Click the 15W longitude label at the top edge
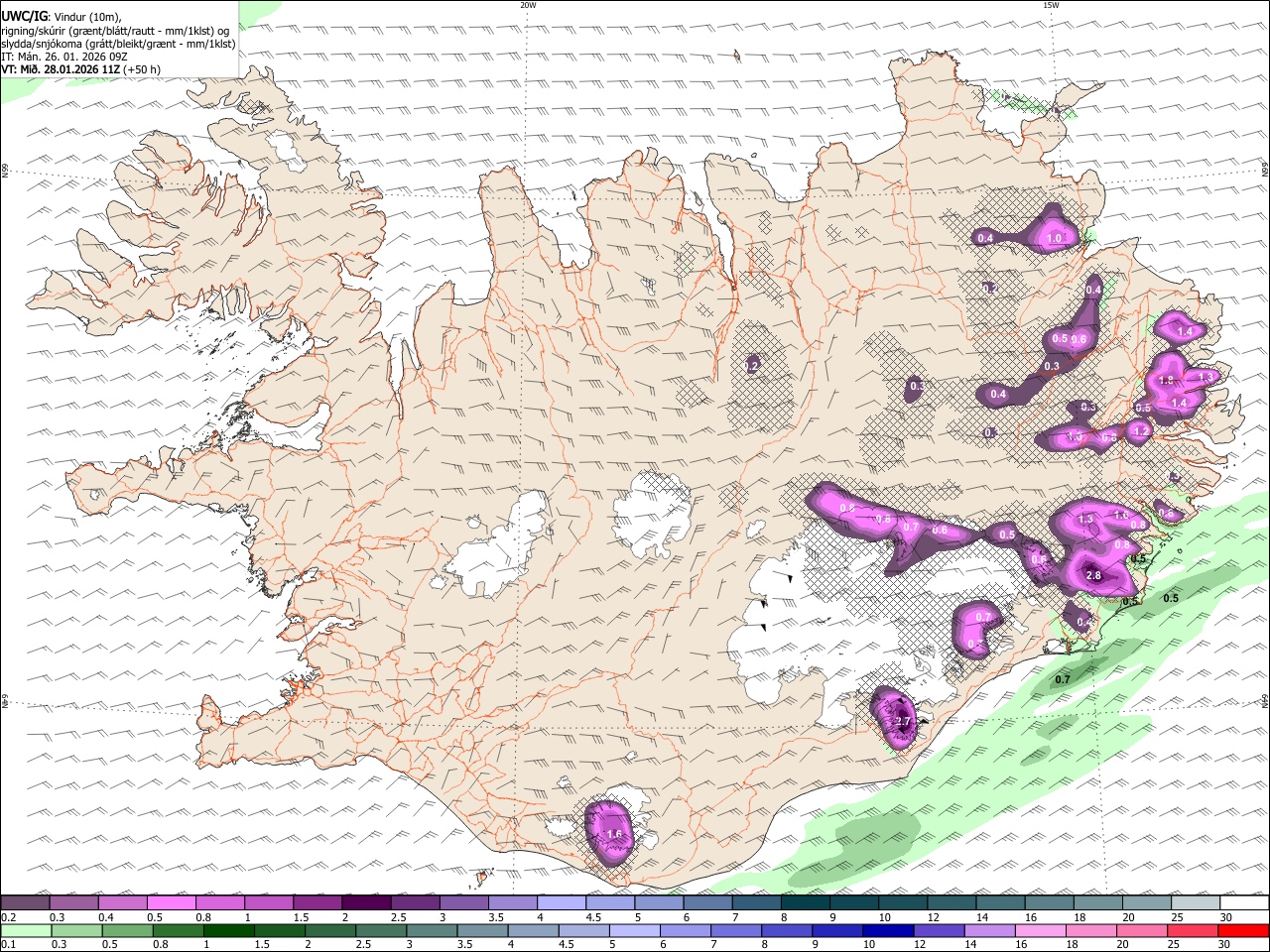The image size is (1270, 952). click(x=1051, y=5)
